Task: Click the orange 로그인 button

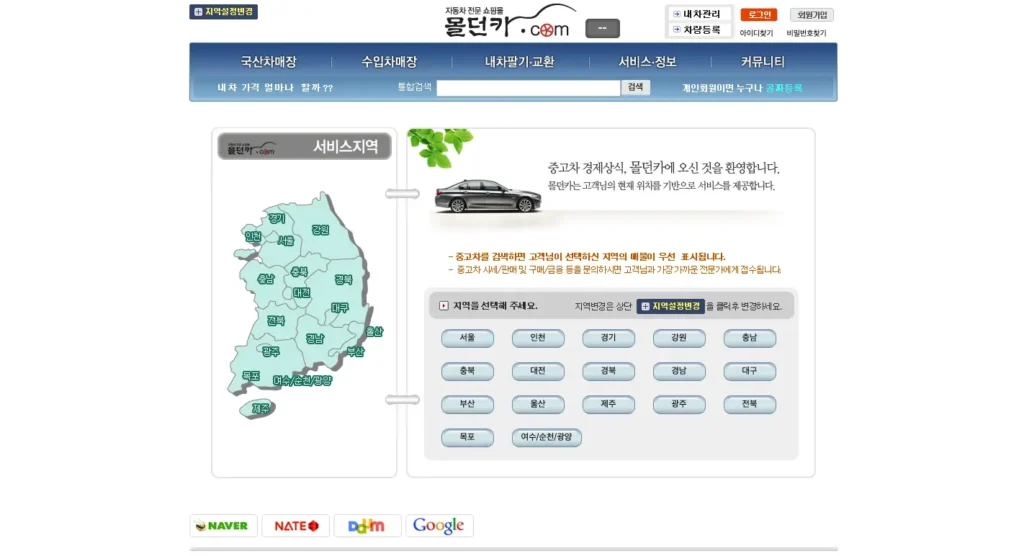Action: tap(759, 14)
